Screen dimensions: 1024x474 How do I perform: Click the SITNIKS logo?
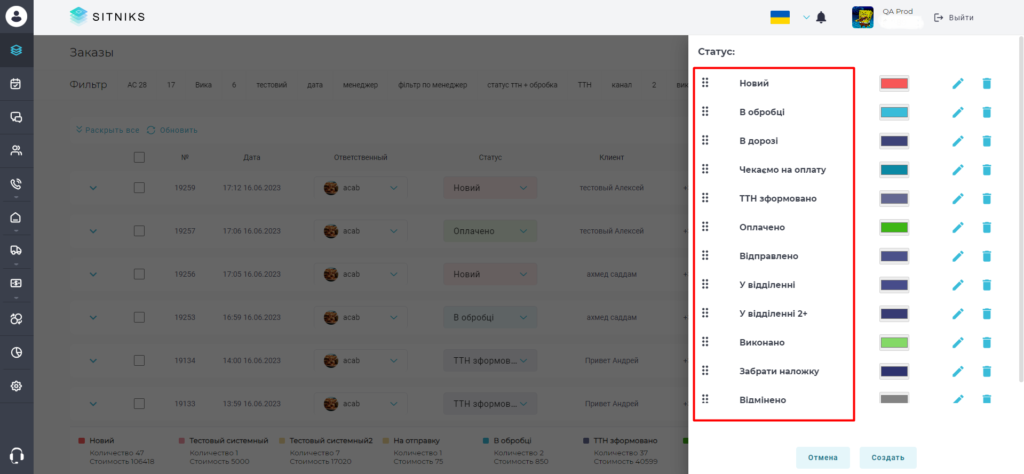(107, 16)
